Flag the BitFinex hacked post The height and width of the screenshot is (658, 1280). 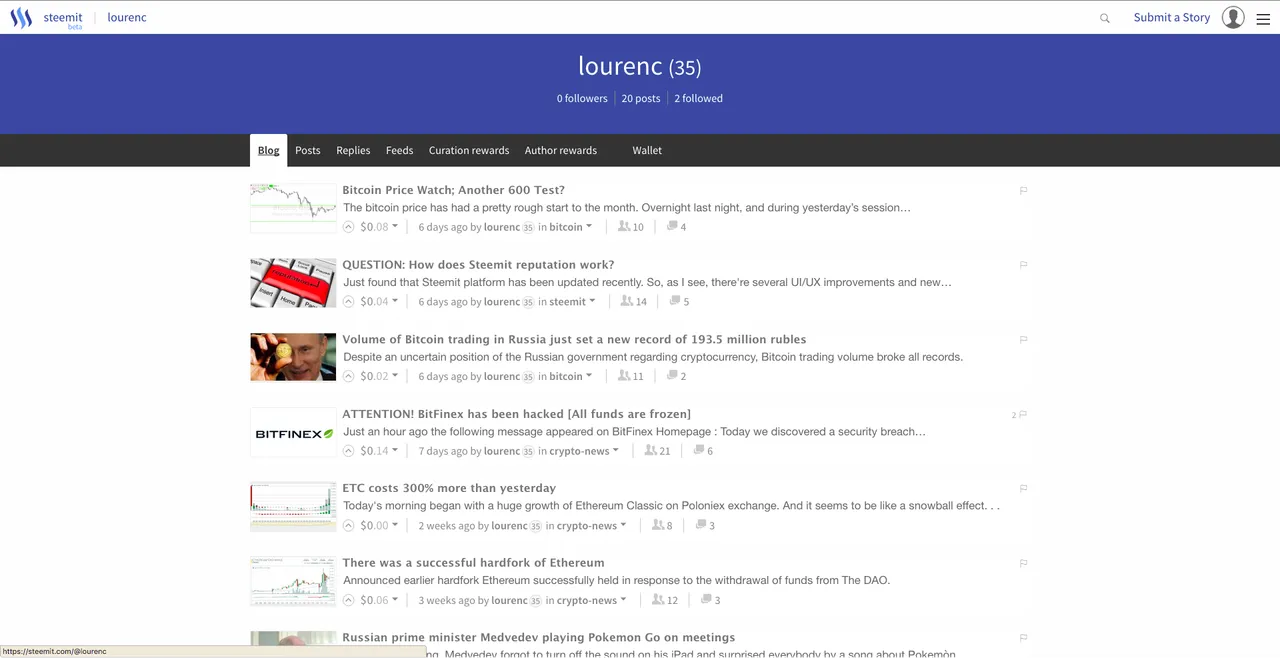[1022, 414]
